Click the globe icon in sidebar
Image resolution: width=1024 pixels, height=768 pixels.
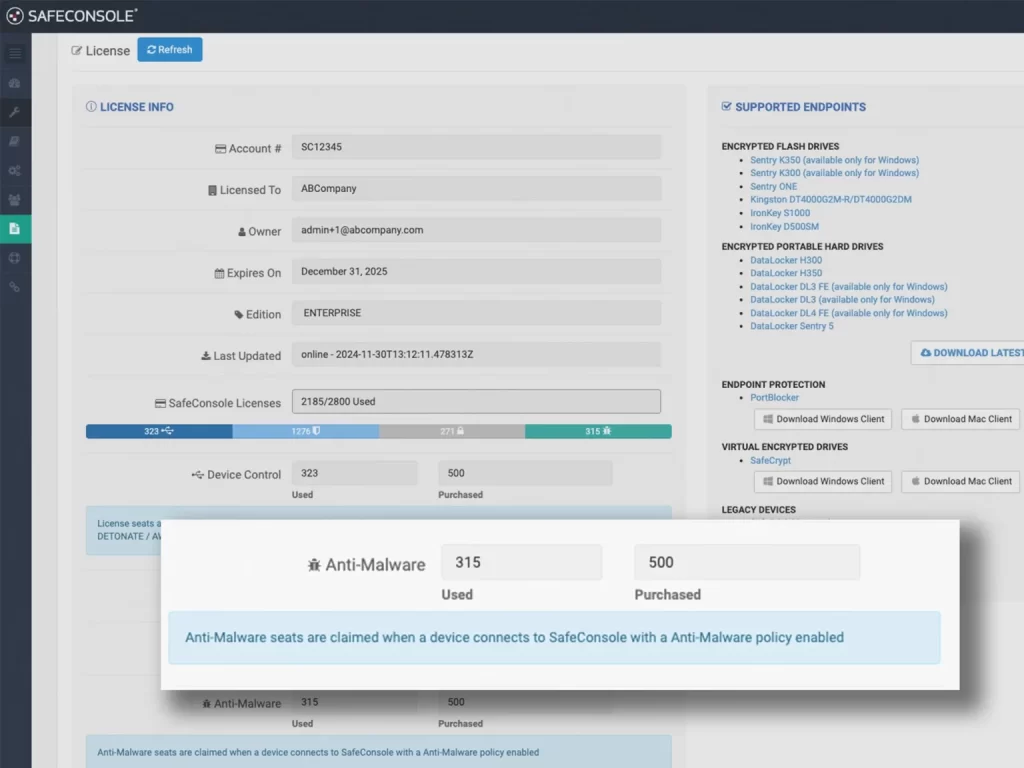pos(15,258)
